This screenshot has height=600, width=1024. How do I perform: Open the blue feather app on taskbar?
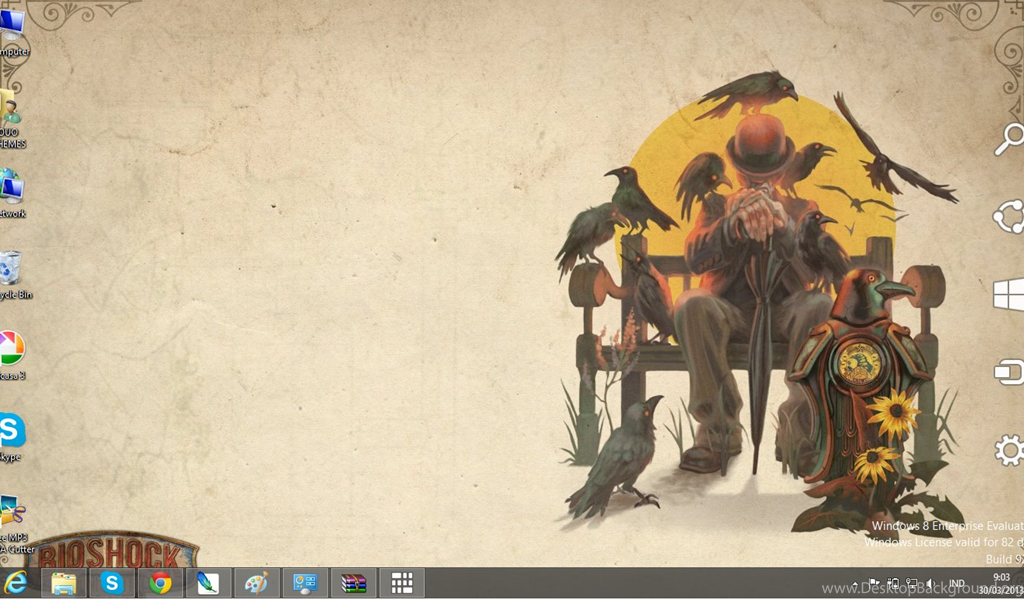tap(208, 582)
